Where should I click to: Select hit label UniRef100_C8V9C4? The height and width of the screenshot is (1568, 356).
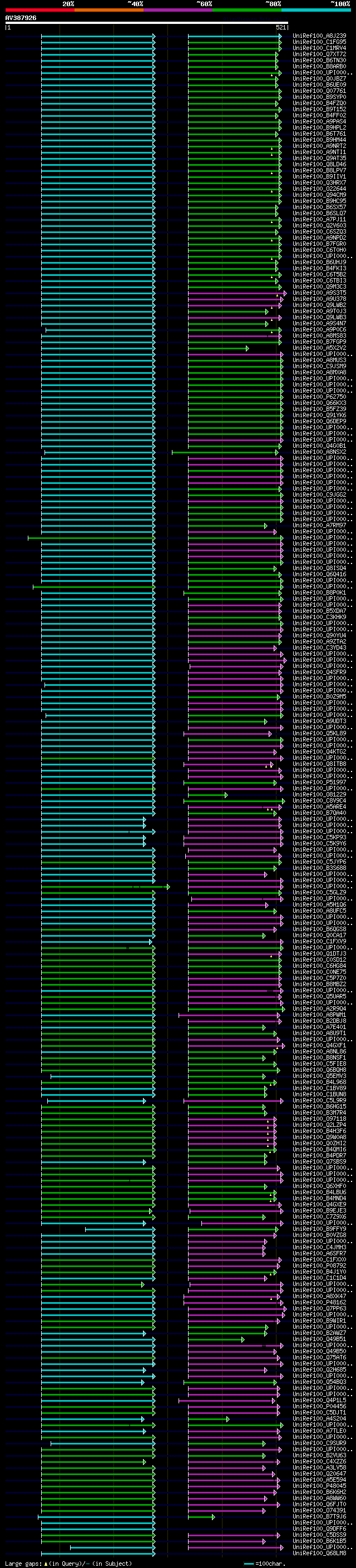319,800
